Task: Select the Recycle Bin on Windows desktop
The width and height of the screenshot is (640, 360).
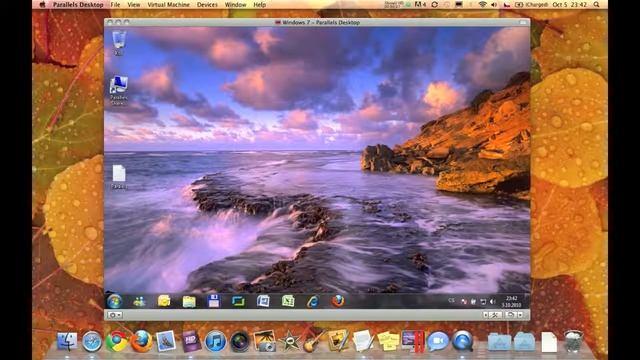Action: pos(119,43)
